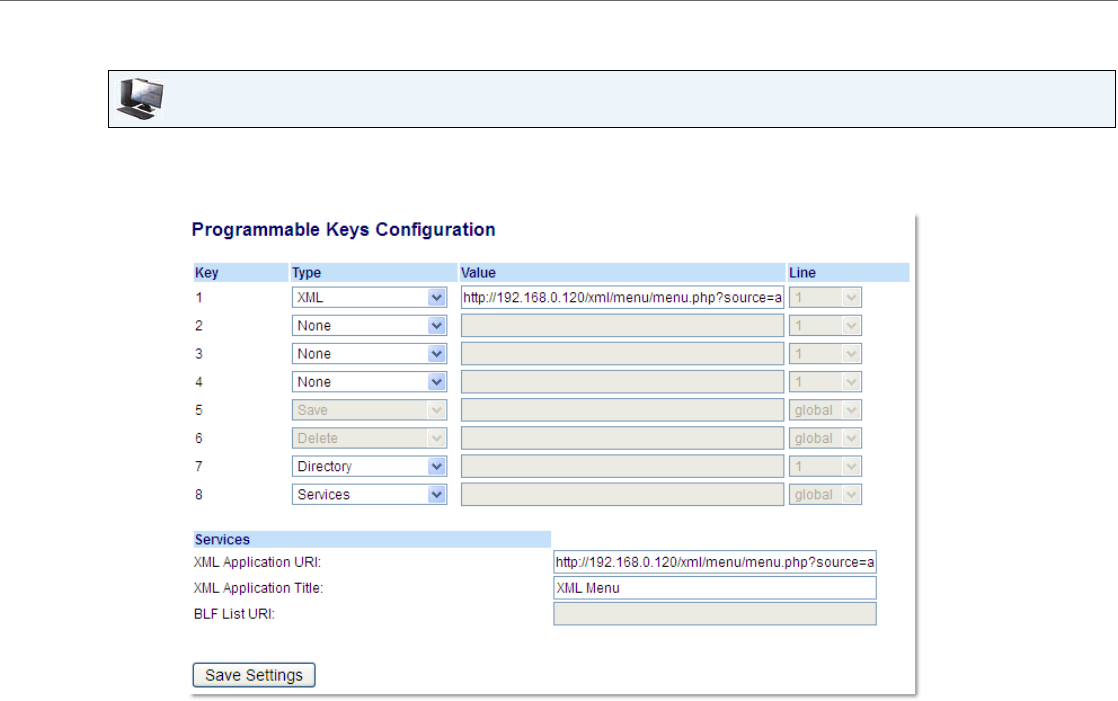The width and height of the screenshot is (1118, 701).
Task: Open the Line dropdown for key 1
Action: click(x=825, y=297)
